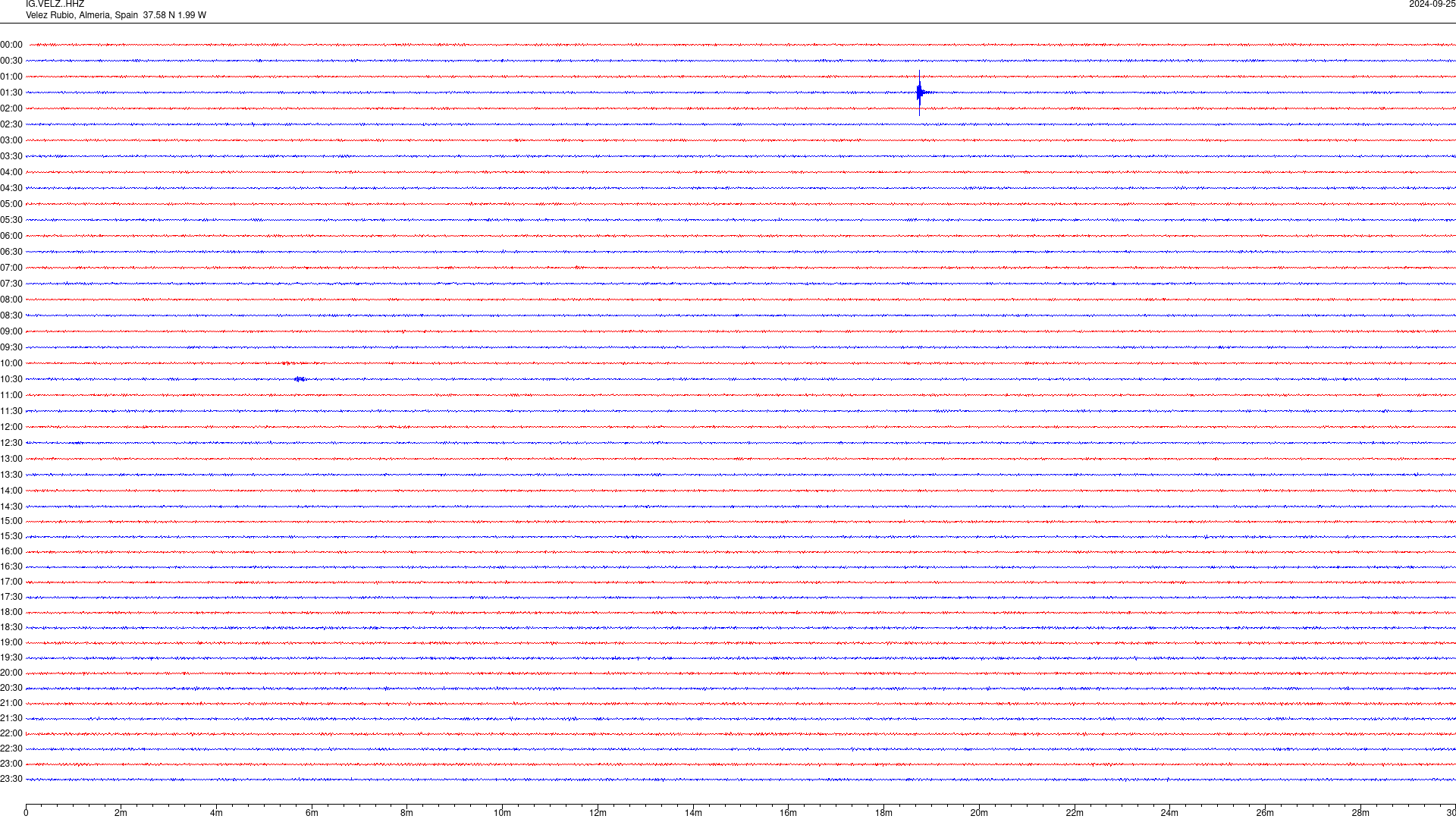The height and width of the screenshot is (819, 1456).
Task: Click the 17:00 row time label
Action: (11, 582)
